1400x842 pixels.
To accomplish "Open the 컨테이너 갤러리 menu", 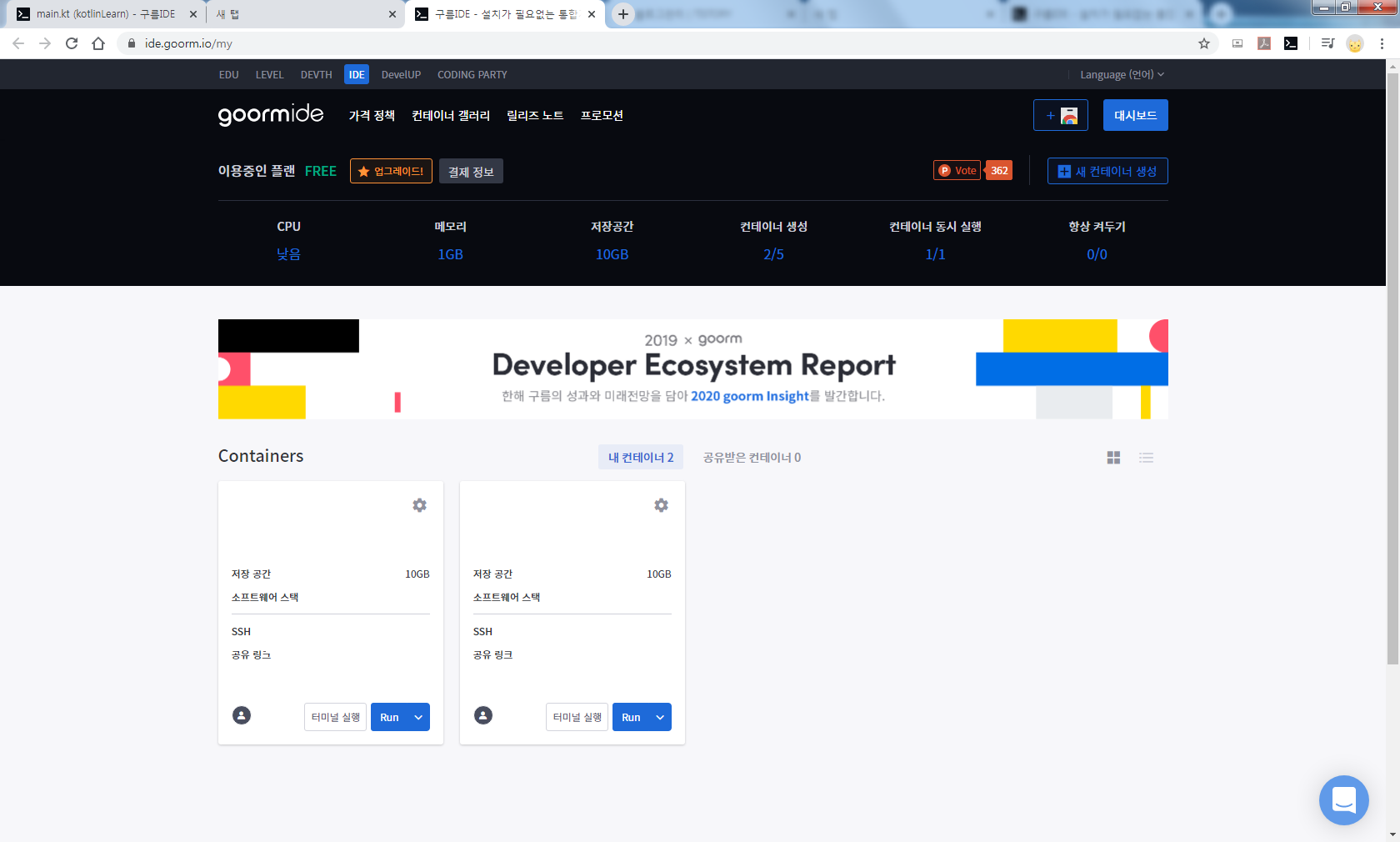I will (x=451, y=115).
